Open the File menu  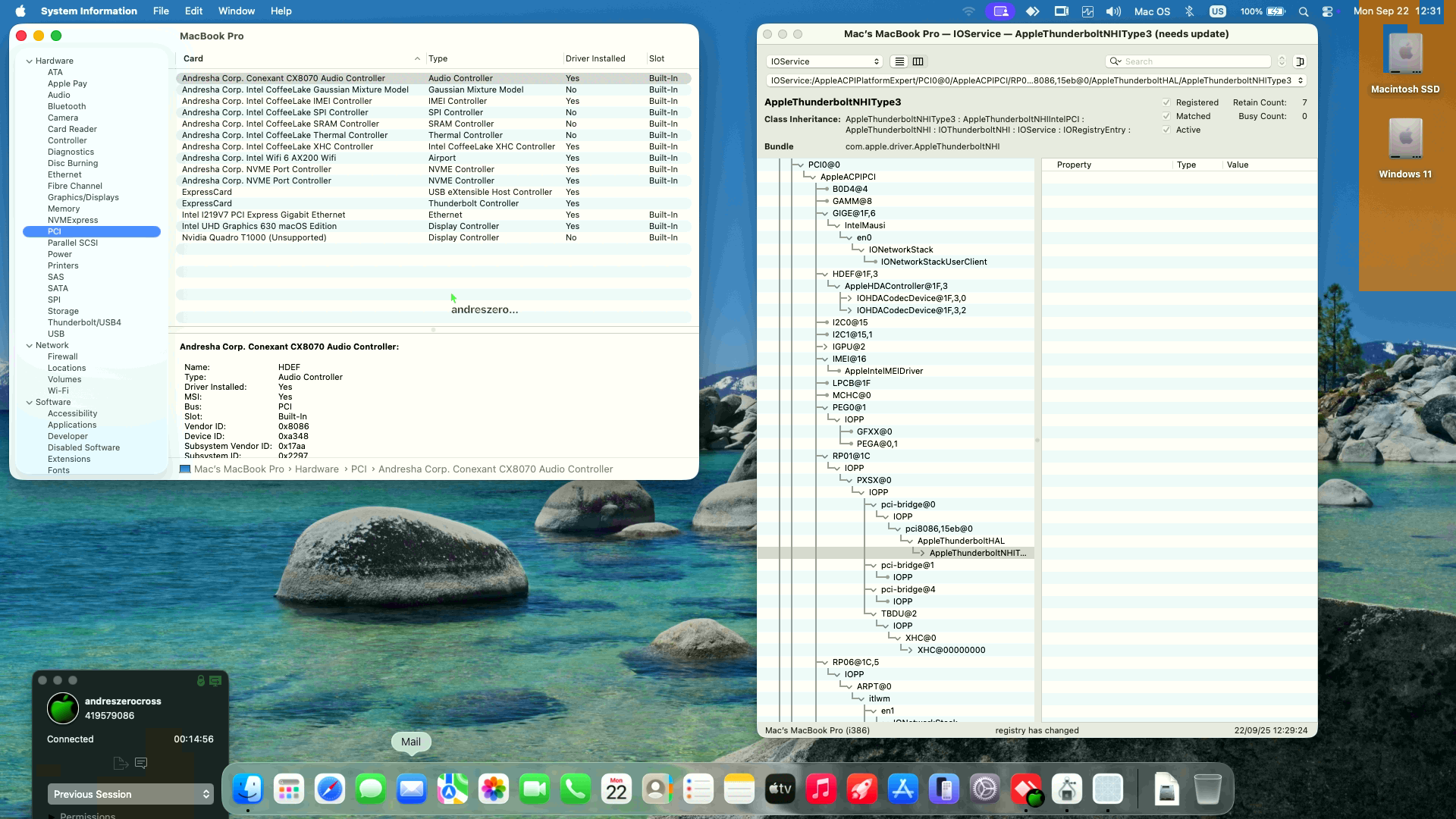(x=161, y=11)
